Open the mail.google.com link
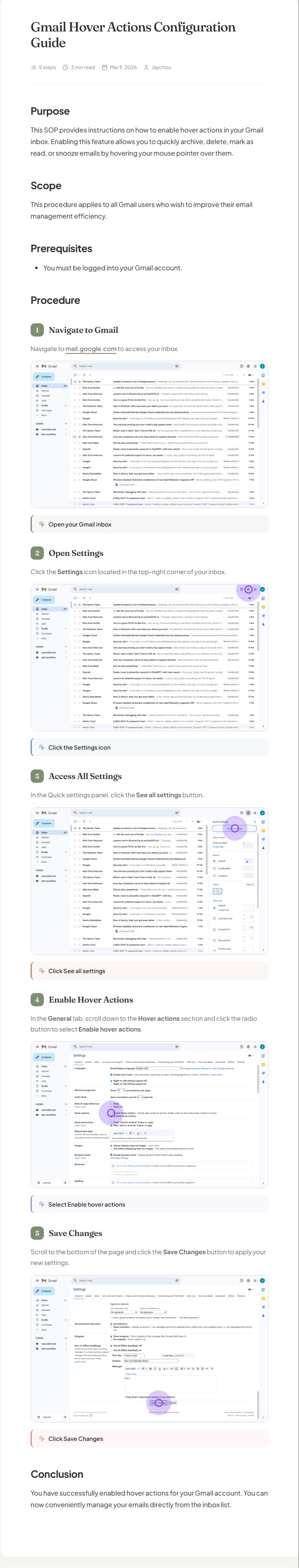Image resolution: width=299 pixels, height=1568 pixels. 91,349
